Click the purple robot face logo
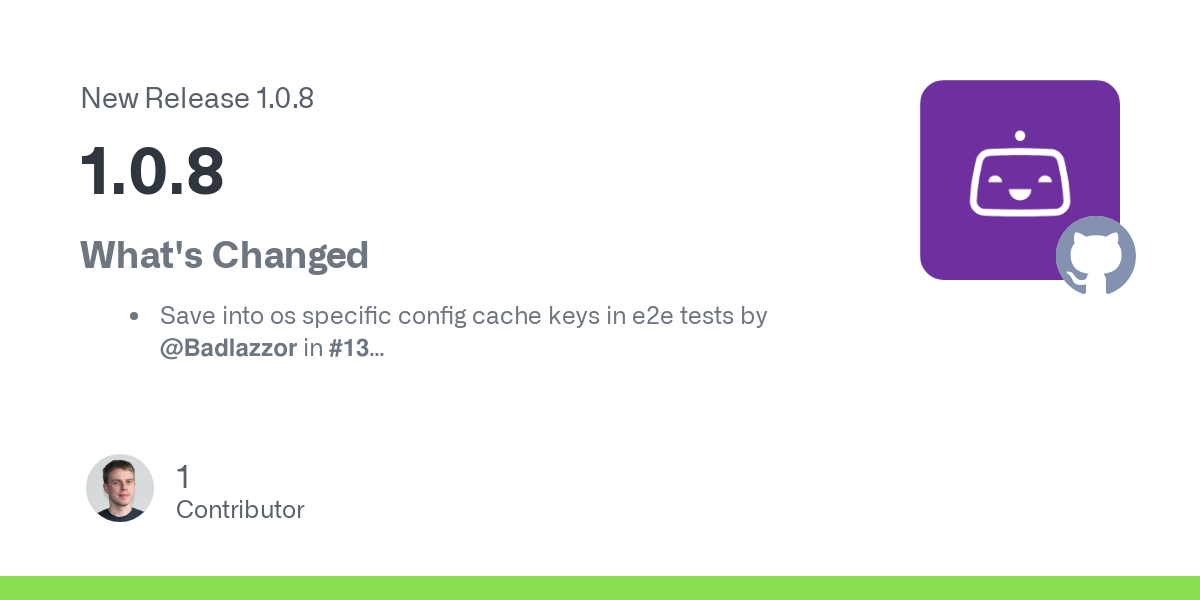 coord(1020,180)
